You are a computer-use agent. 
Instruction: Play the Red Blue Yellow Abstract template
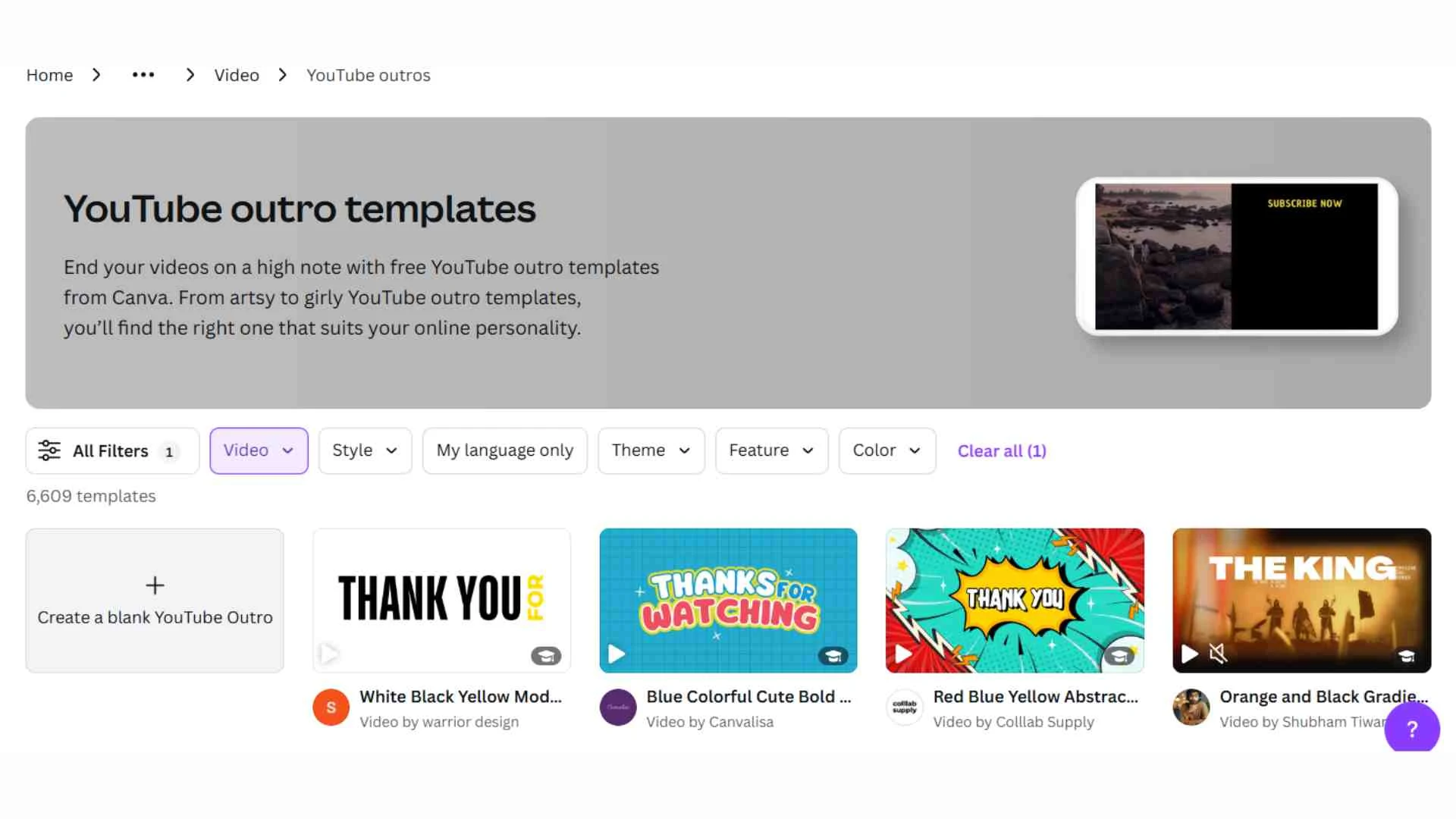tap(903, 654)
